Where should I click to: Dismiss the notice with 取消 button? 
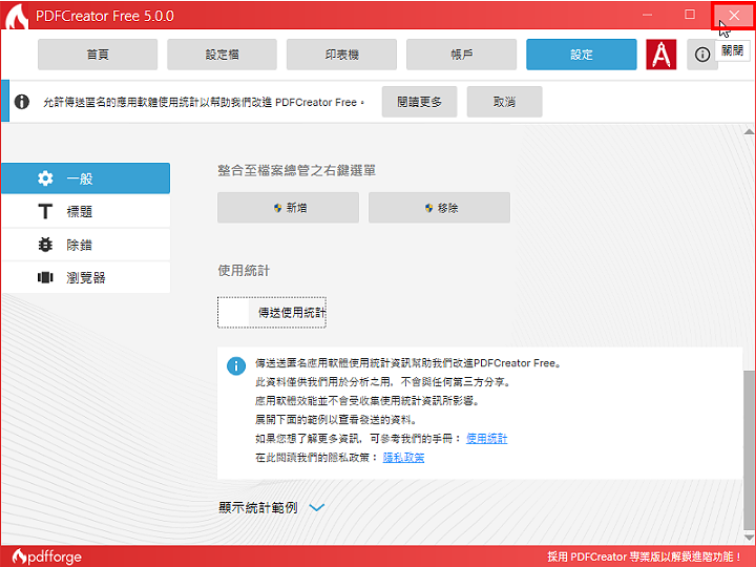[x=504, y=102]
